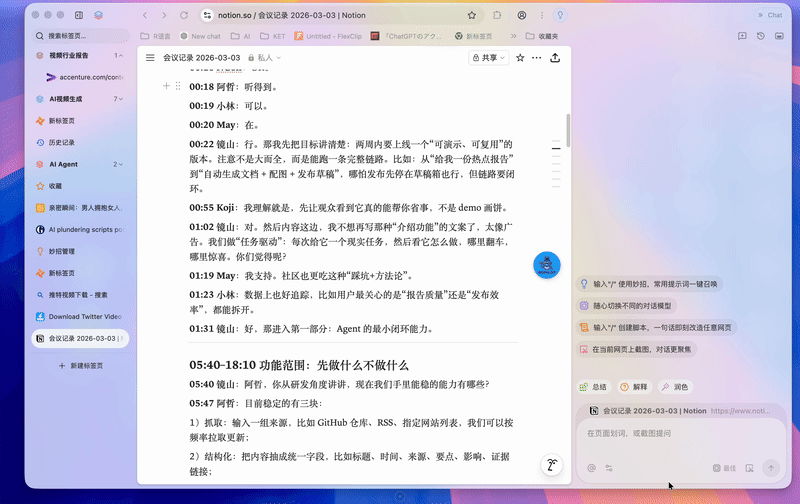Switch to AI plundering scripts tab

80,230
